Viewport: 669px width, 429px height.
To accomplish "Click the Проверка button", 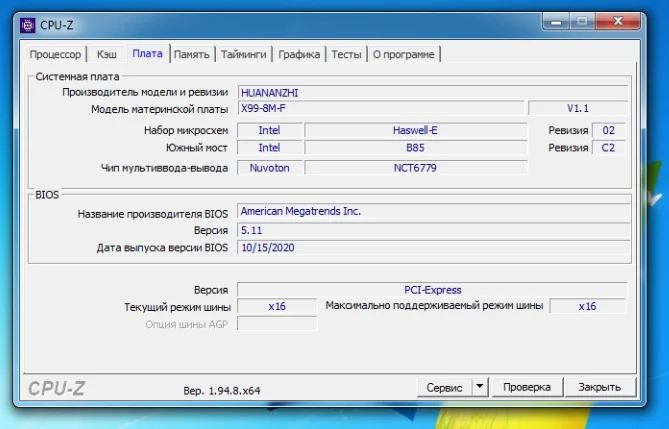I will coord(527,387).
